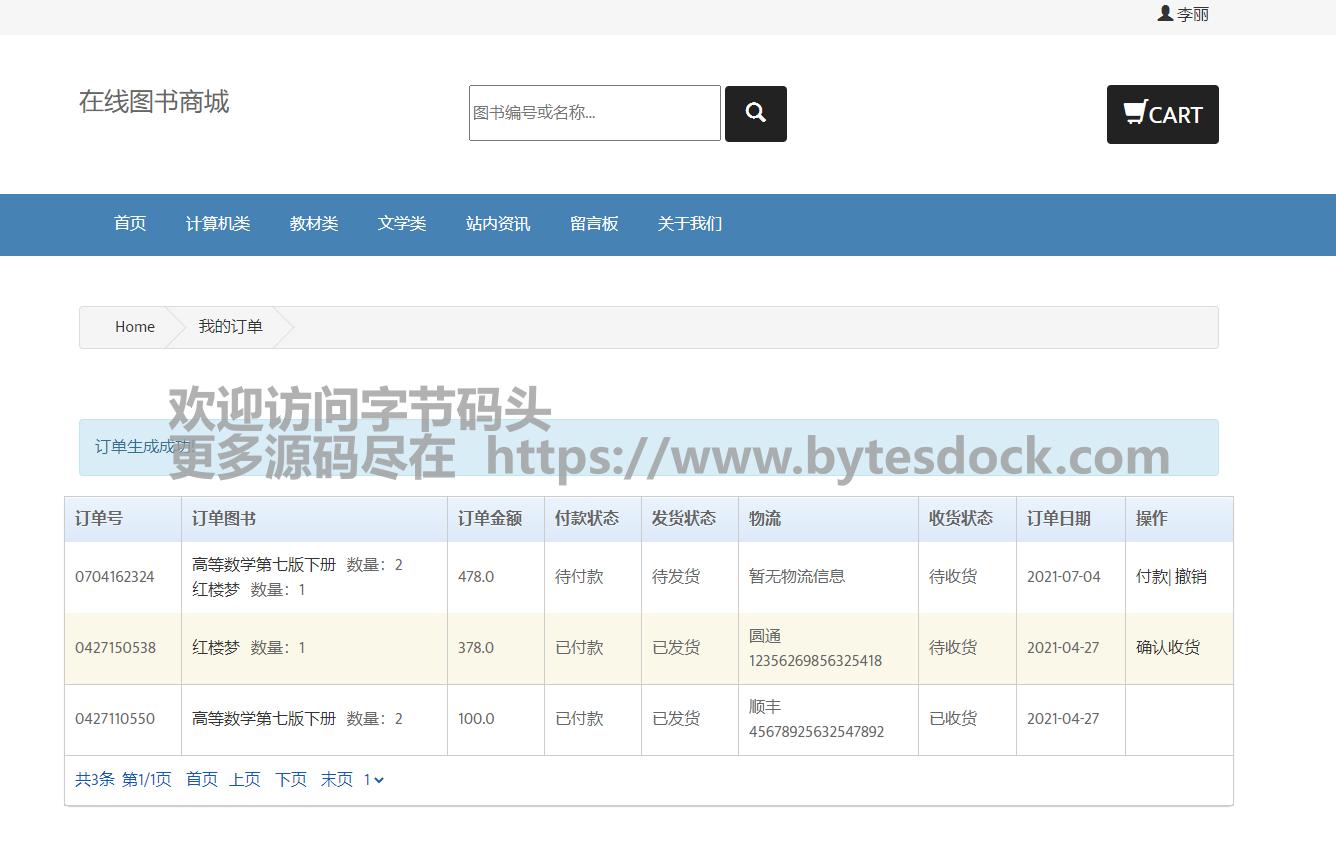Open 站内资讯 news page
The height and width of the screenshot is (865, 1336).
click(x=498, y=224)
